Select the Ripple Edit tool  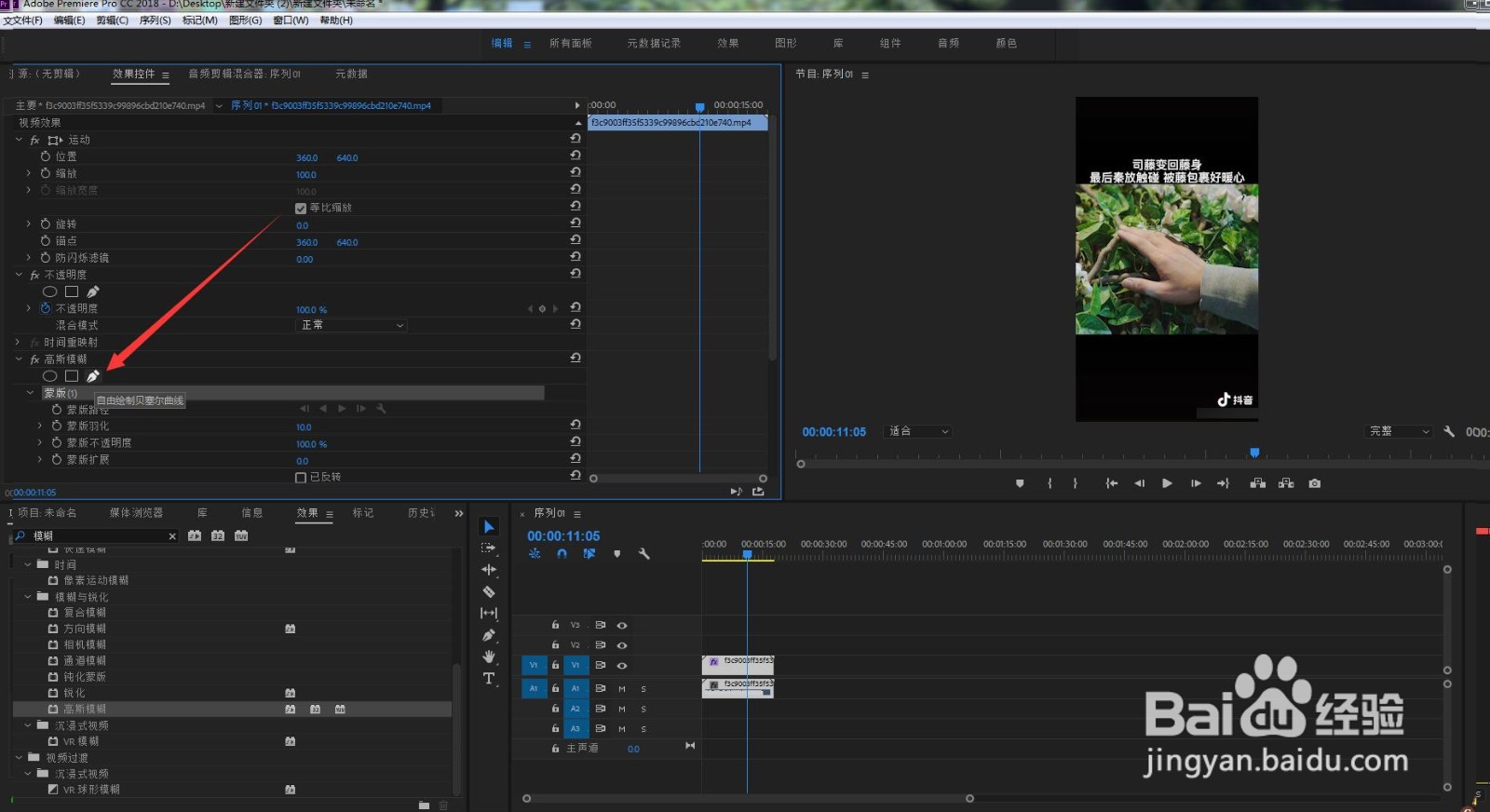coord(489,570)
